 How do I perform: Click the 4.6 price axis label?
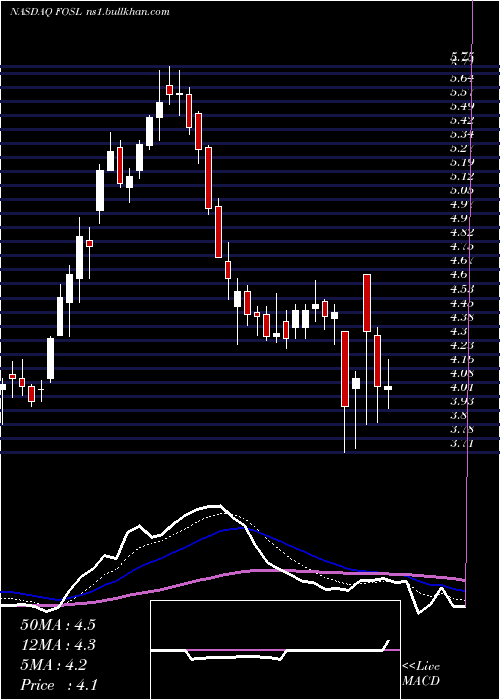tap(459, 274)
